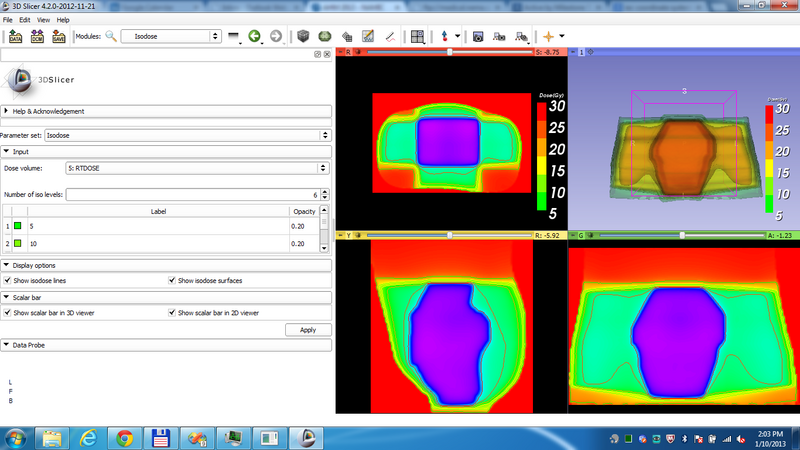The image size is (800, 450).
Task: Uncheck Show isodose lines
Action: (8, 281)
